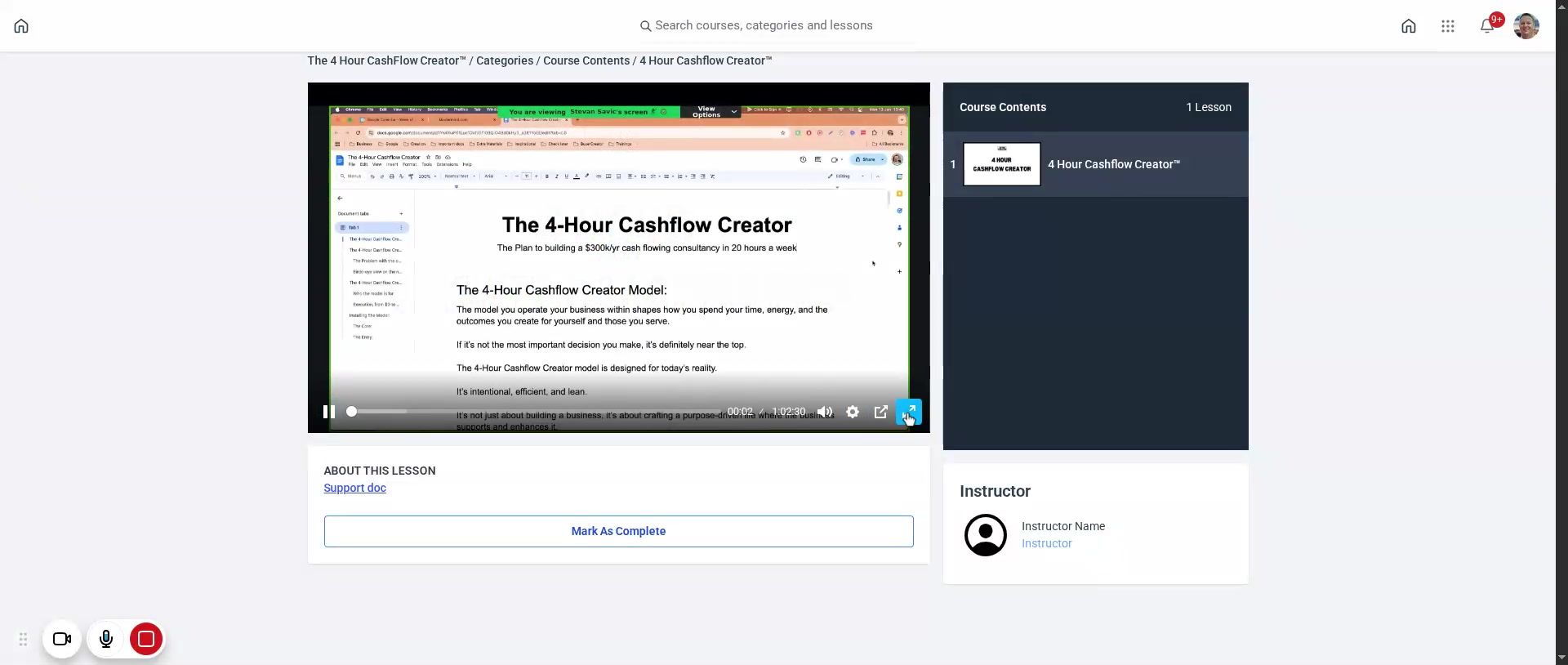This screenshot has height=665, width=1568.
Task: Click the recording toolbar drag handle
Action: (x=23, y=639)
